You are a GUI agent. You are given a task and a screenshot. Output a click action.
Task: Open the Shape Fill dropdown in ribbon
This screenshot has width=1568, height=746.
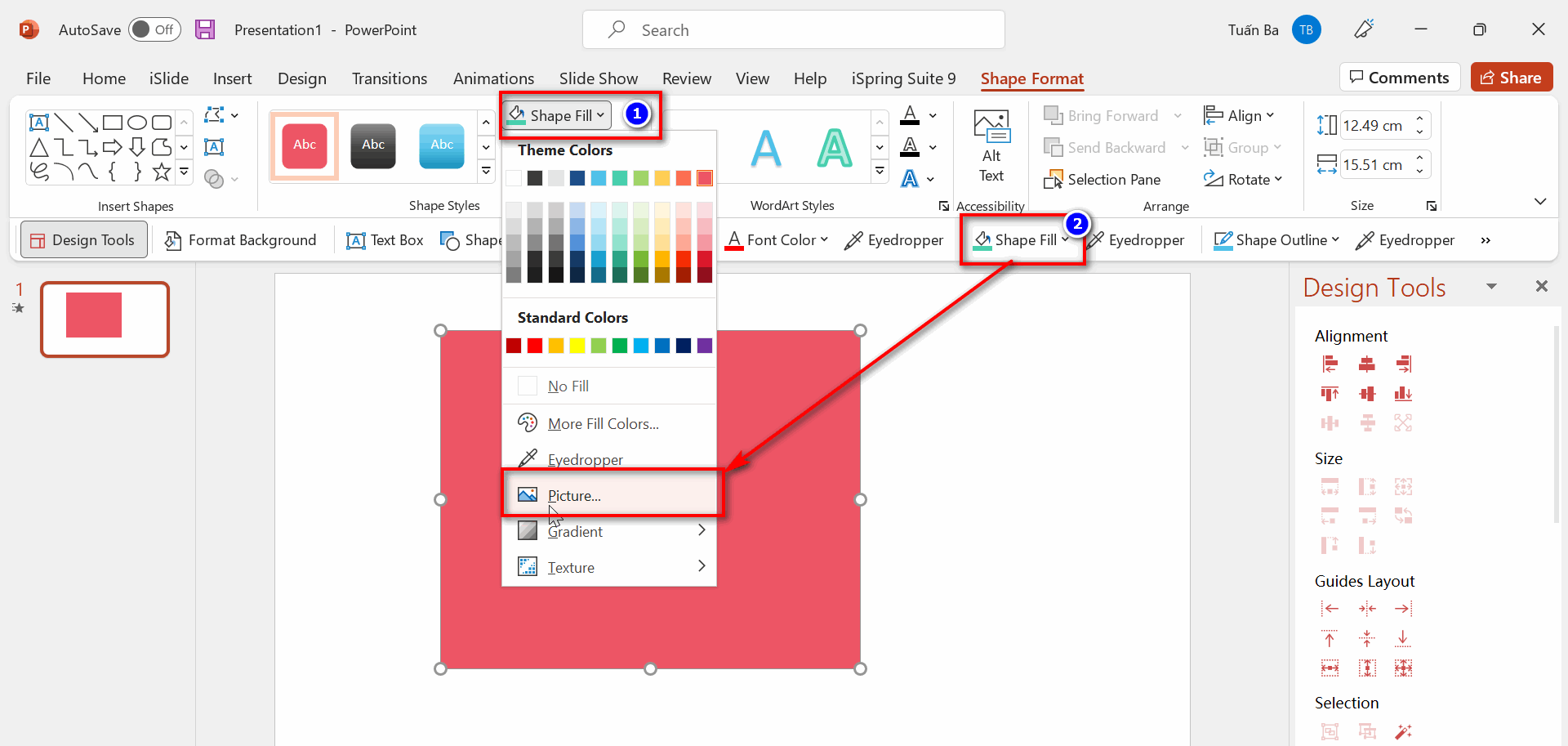point(557,115)
